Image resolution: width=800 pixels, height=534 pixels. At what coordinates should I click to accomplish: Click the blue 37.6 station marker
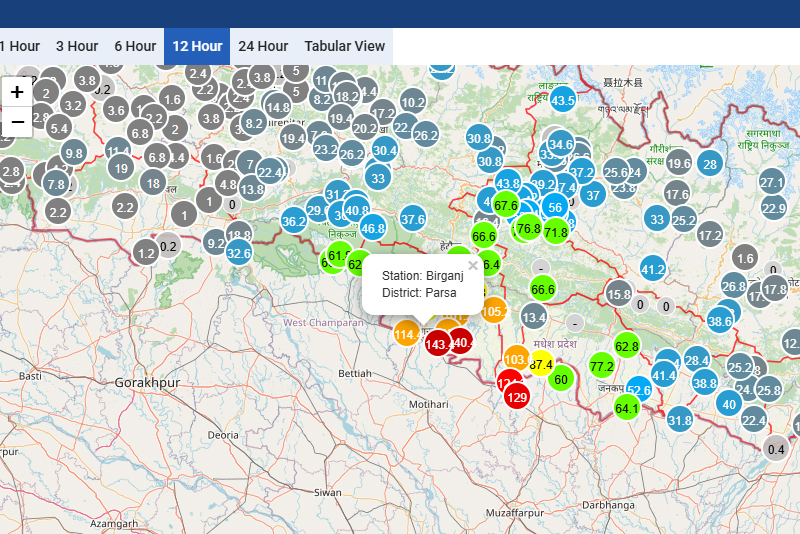click(413, 218)
